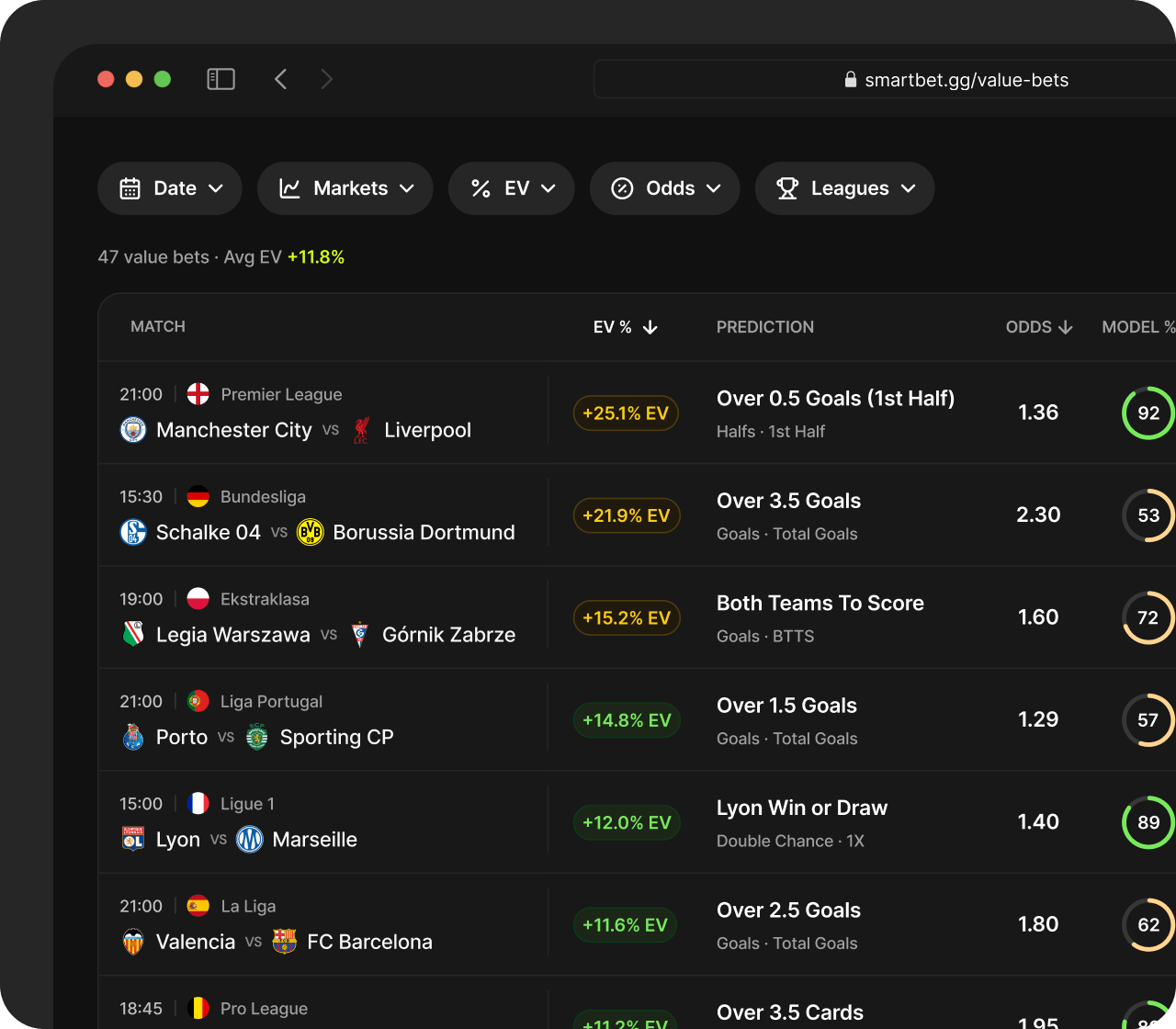Click the Lyon crest
This screenshot has height=1029, width=1176.
point(133,839)
